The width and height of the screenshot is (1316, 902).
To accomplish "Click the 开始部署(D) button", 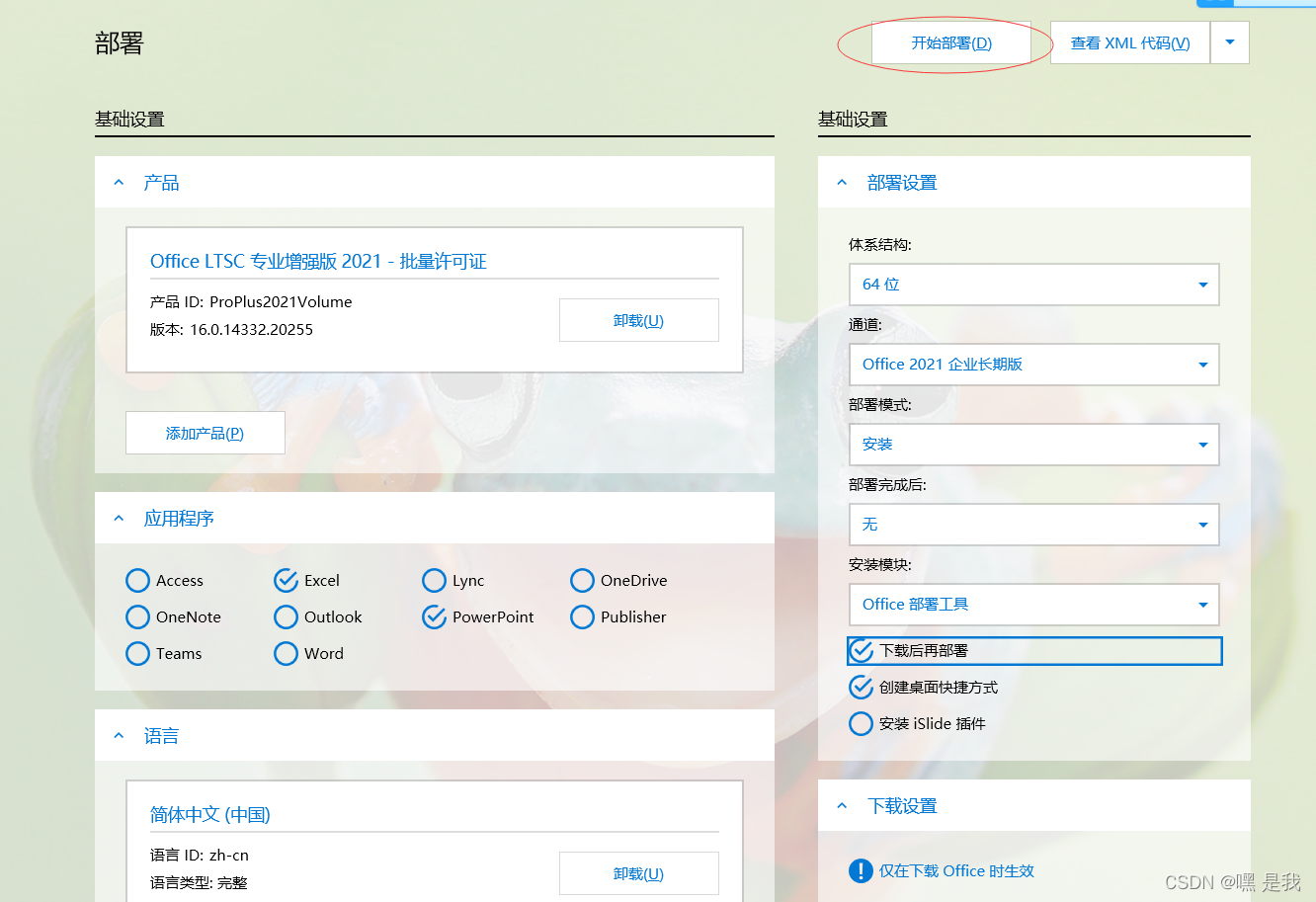I will 950,42.
